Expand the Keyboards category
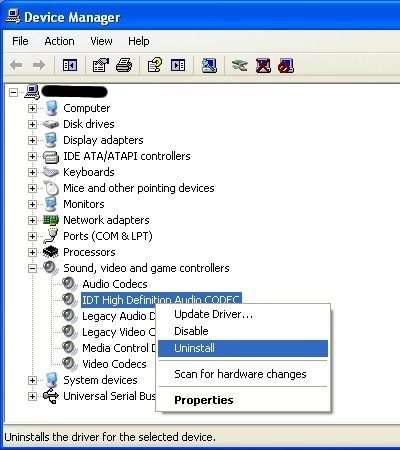This screenshot has width=400, height=450. click(x=32, y=172)
